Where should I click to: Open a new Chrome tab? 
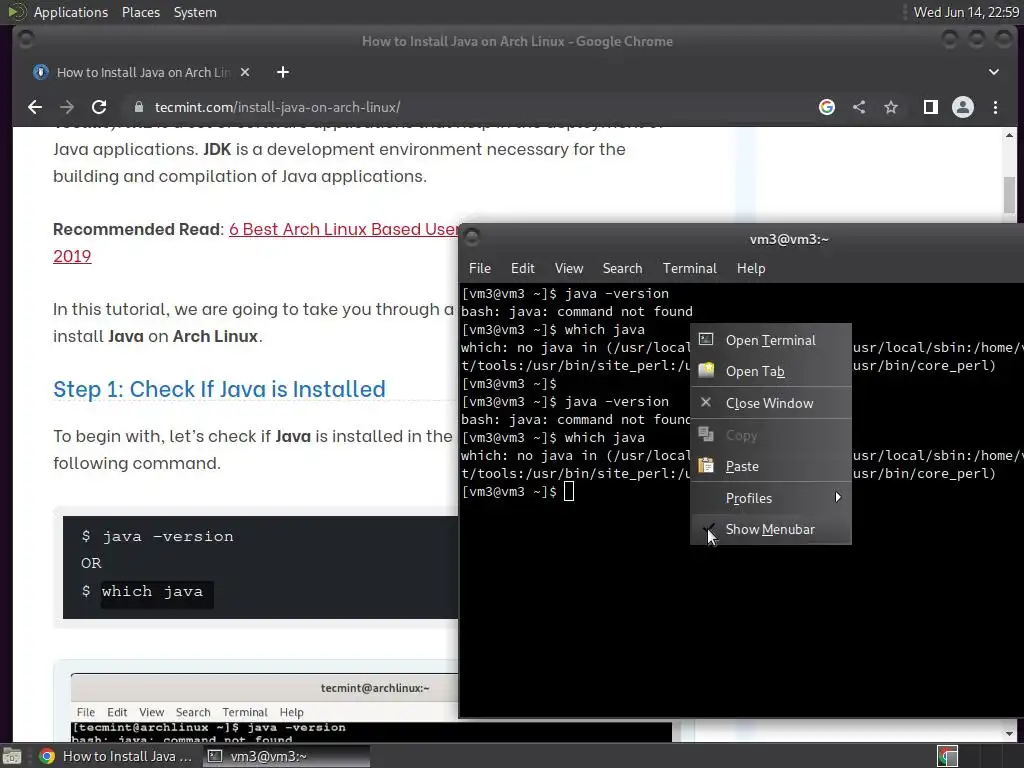[x=283, y=72]
